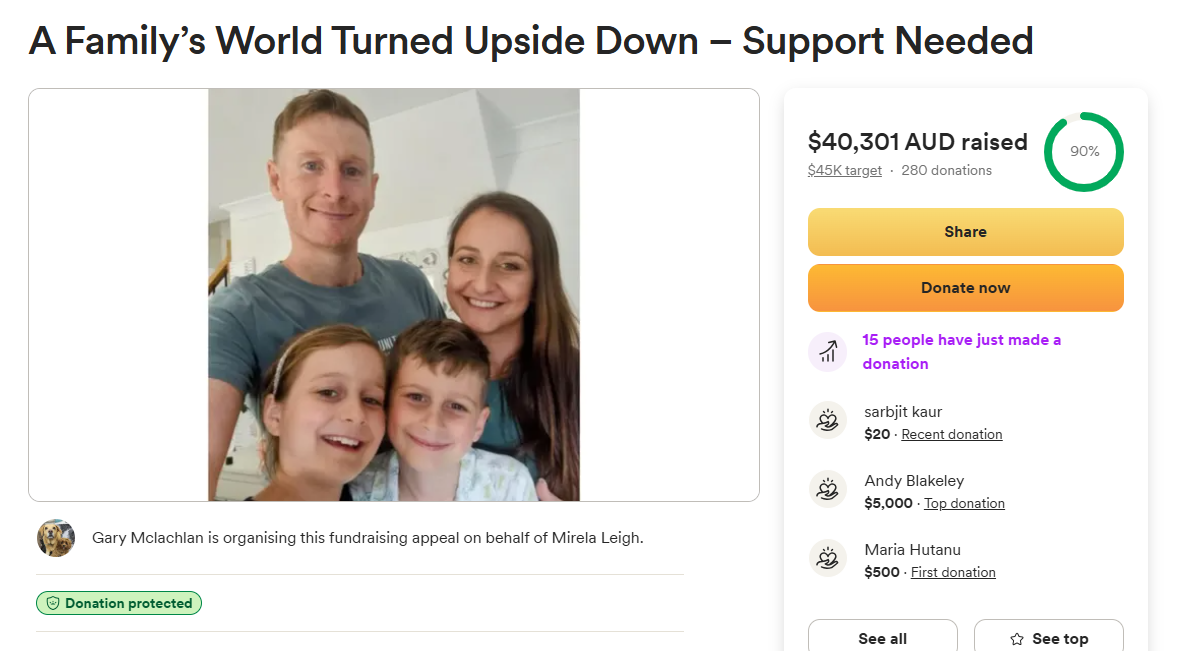The width and height of the screenshot is (1188, 651).
Task: Click the donor heart icon next to Maria Hutanu
Action: coord(827,559)
